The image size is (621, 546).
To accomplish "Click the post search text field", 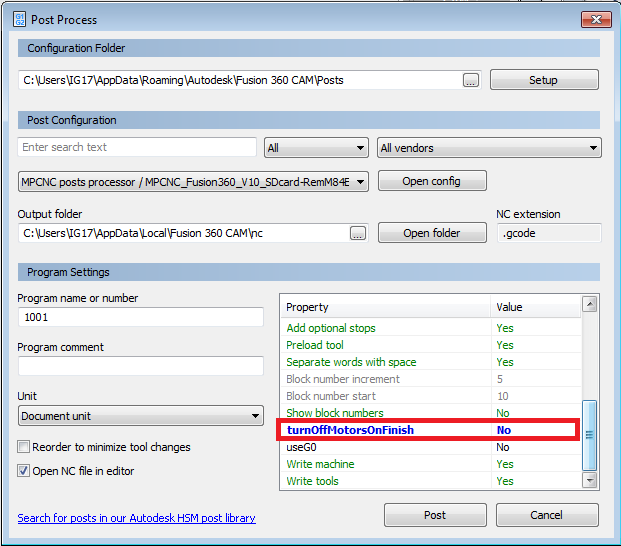I will pyautogui.click(x=137, y=147).
